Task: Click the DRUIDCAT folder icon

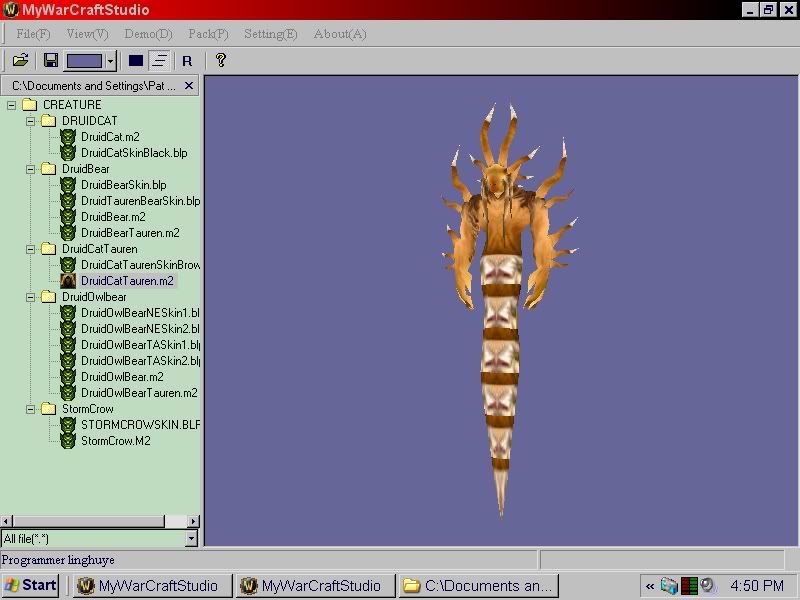Action: pyautogui.click(x=48, y=121)
